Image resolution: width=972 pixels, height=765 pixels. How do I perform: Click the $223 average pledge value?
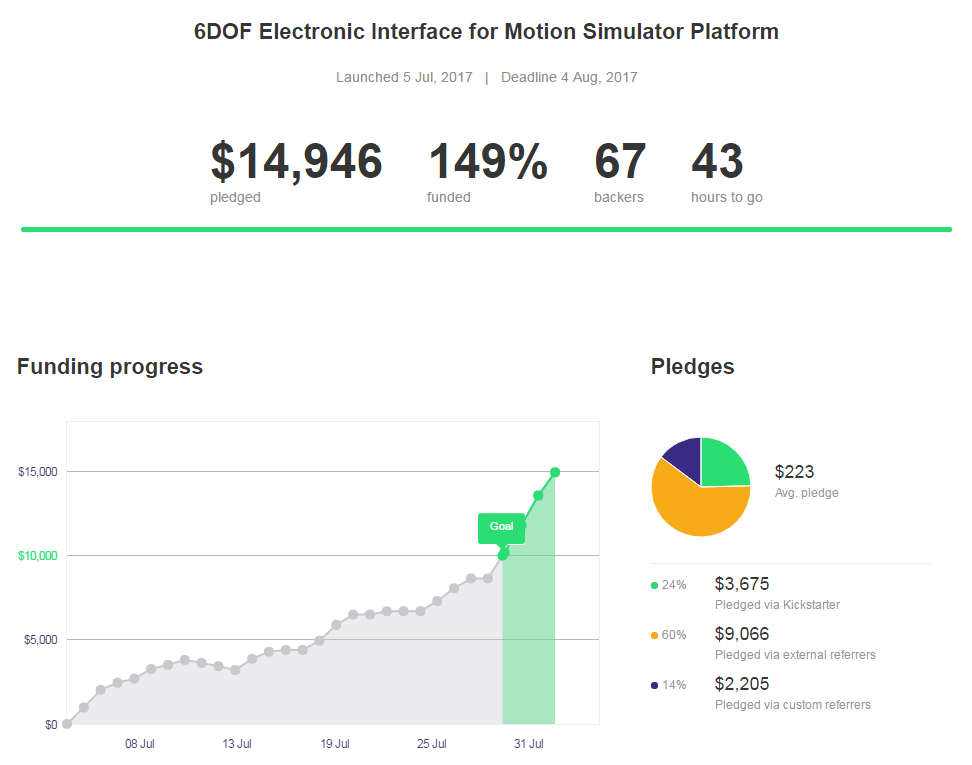(x=794, y=472)
